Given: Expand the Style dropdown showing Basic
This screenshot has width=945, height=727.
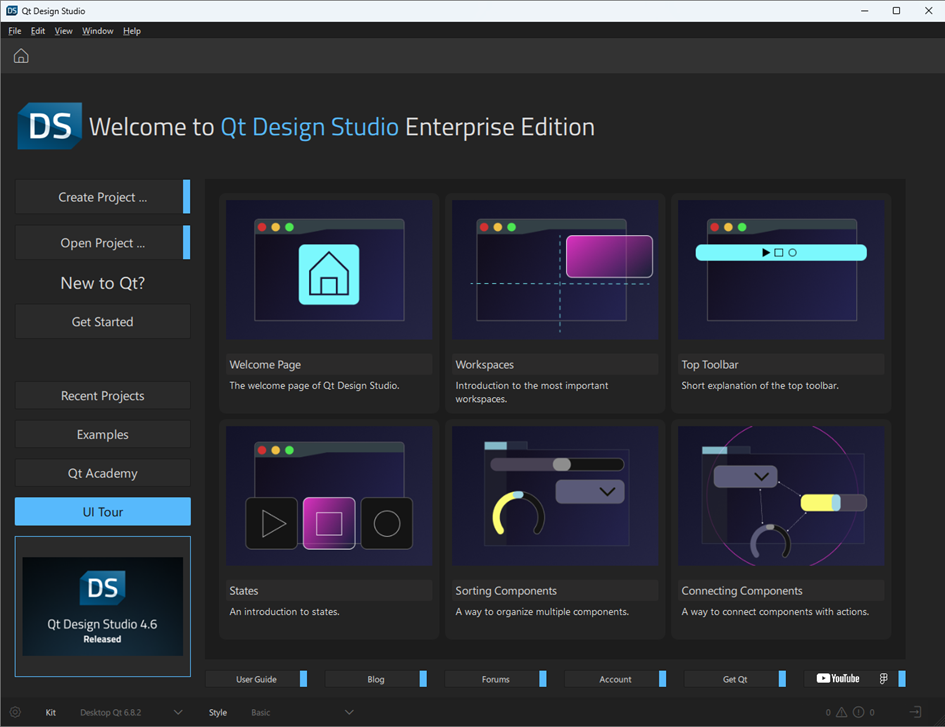Looking at the screenshot, I should click(302, 712).
